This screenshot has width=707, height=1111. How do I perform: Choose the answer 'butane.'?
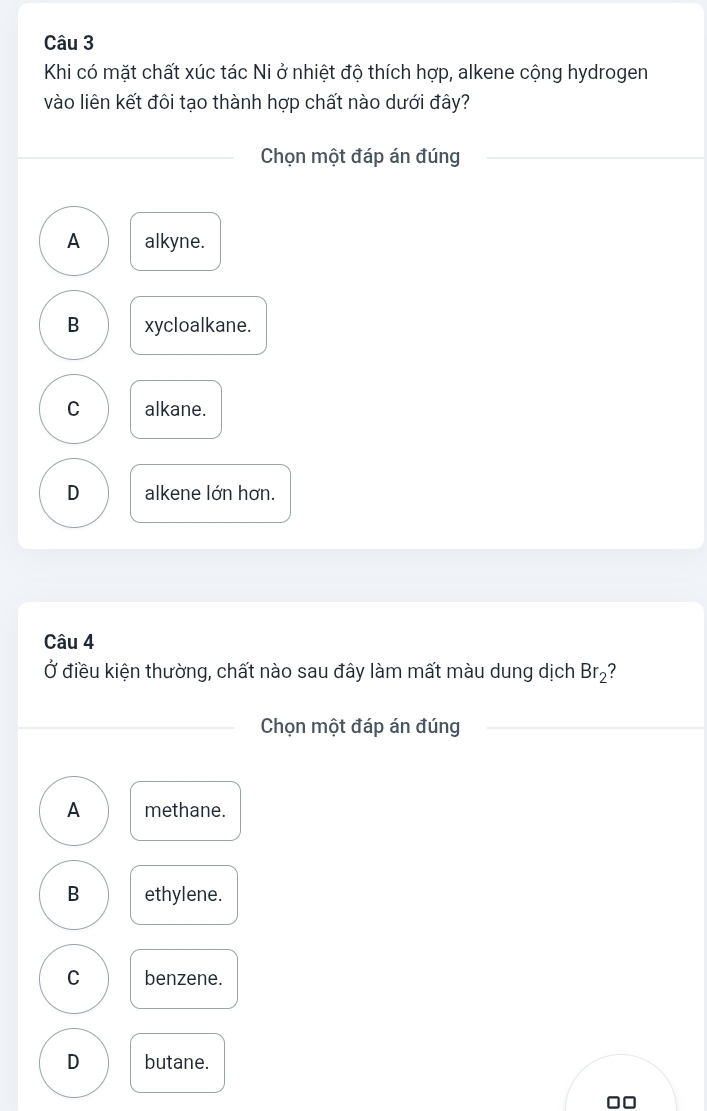pyautogui.click(x=177, y=1063)
